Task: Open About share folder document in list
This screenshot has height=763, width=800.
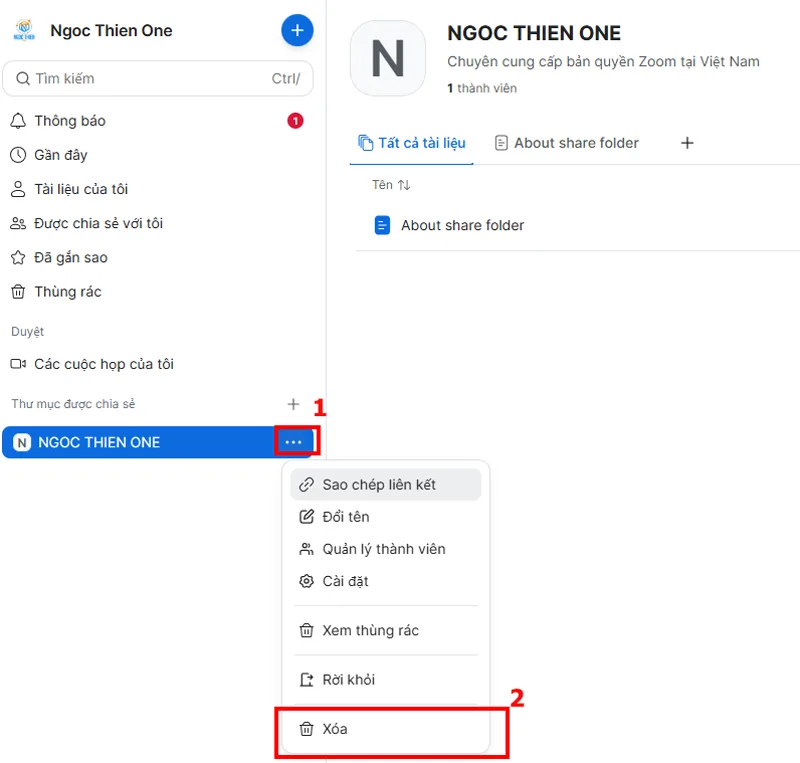Action: (x=462, y=225)
